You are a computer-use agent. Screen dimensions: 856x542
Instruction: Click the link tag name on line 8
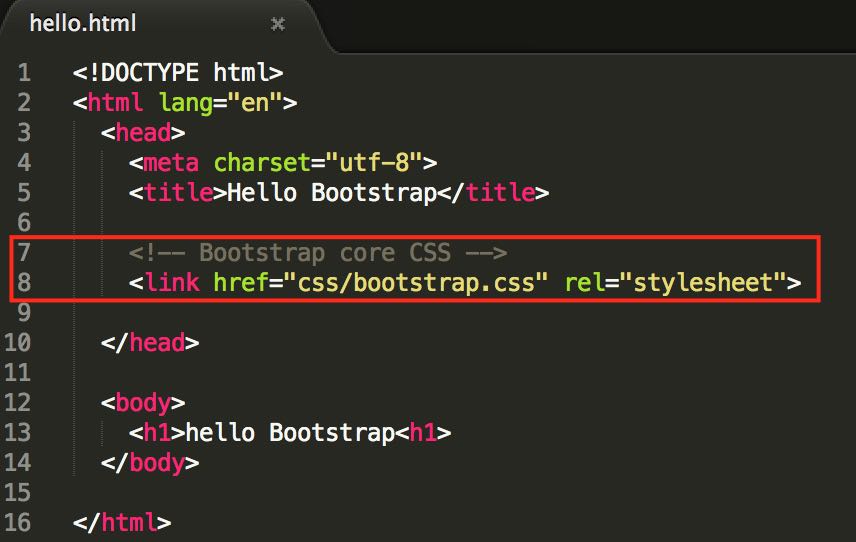(171, 283)
